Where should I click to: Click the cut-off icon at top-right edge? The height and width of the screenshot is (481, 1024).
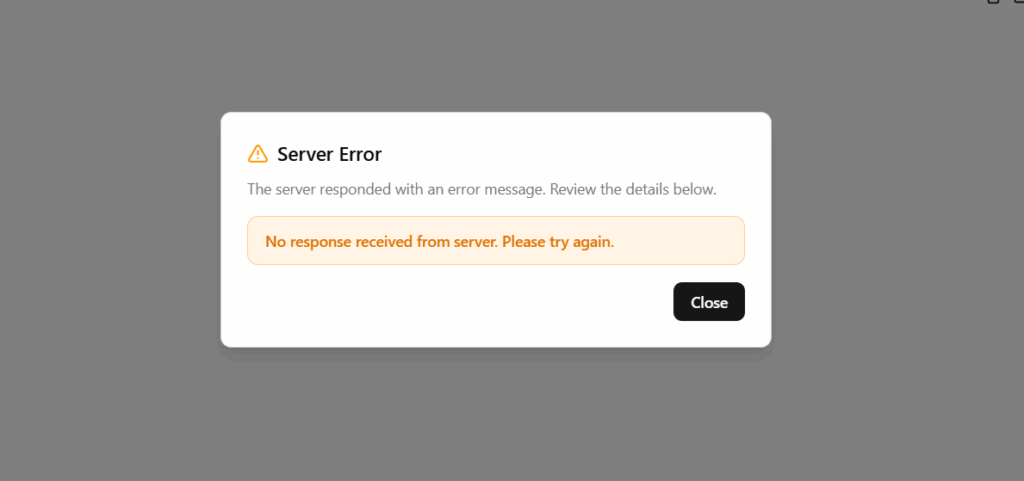tap(1021, 1)
